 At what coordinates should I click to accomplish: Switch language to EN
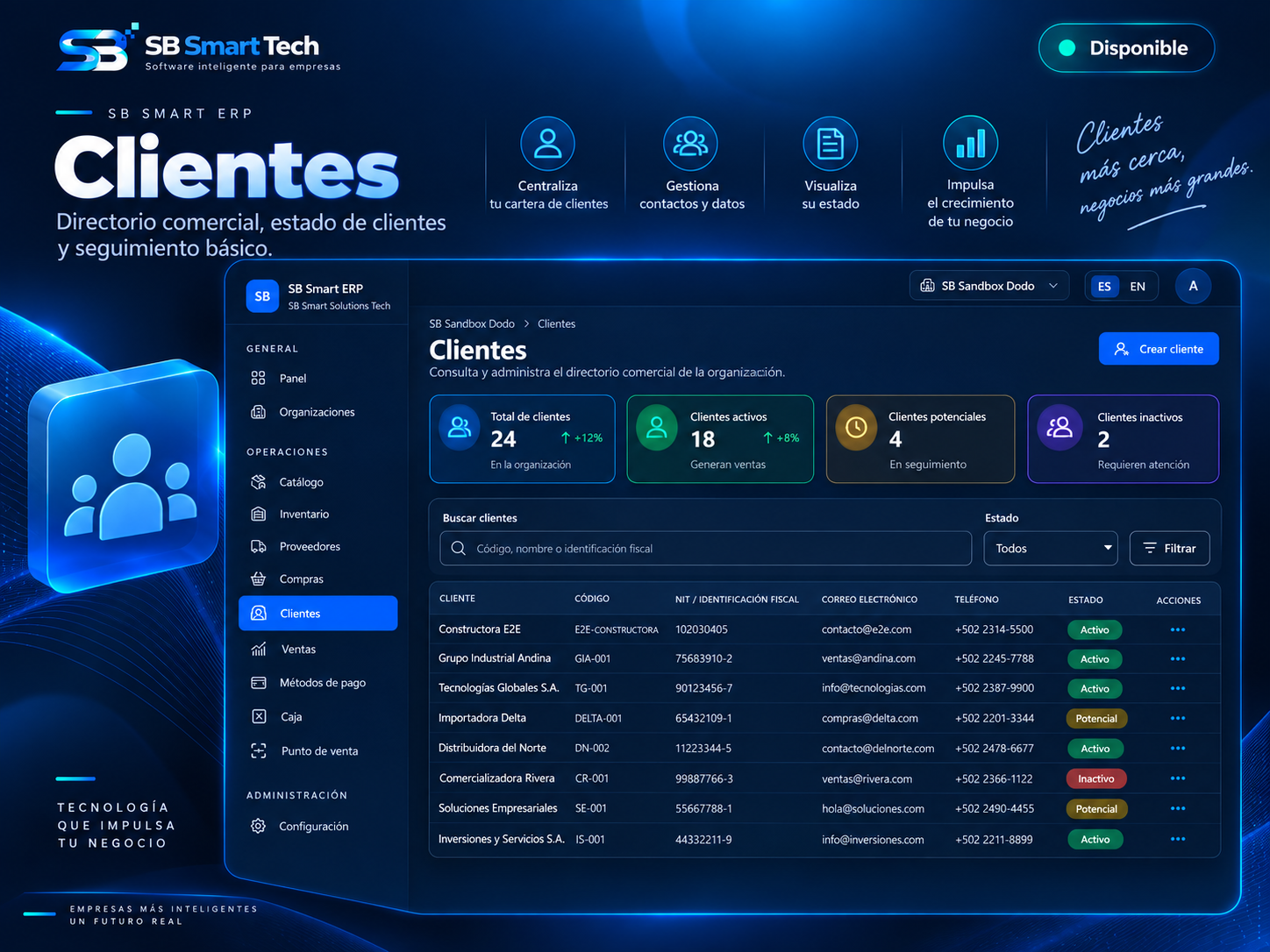point(1138,287)
